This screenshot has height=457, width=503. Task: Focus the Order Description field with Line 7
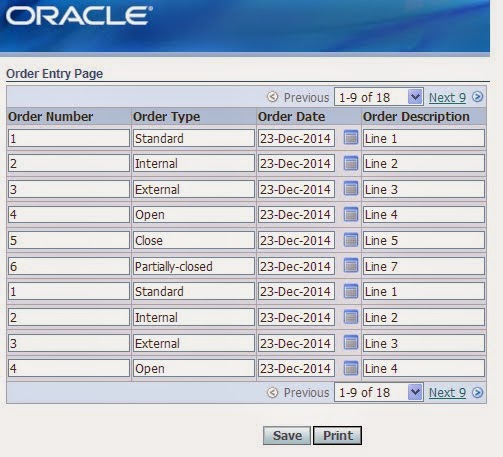tap(424, 266)
